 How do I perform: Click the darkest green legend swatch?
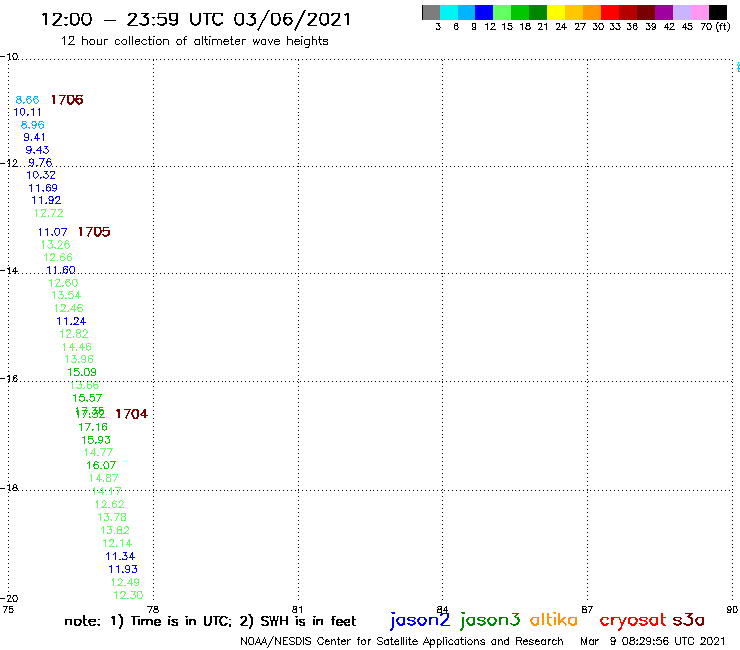[538, 12]
